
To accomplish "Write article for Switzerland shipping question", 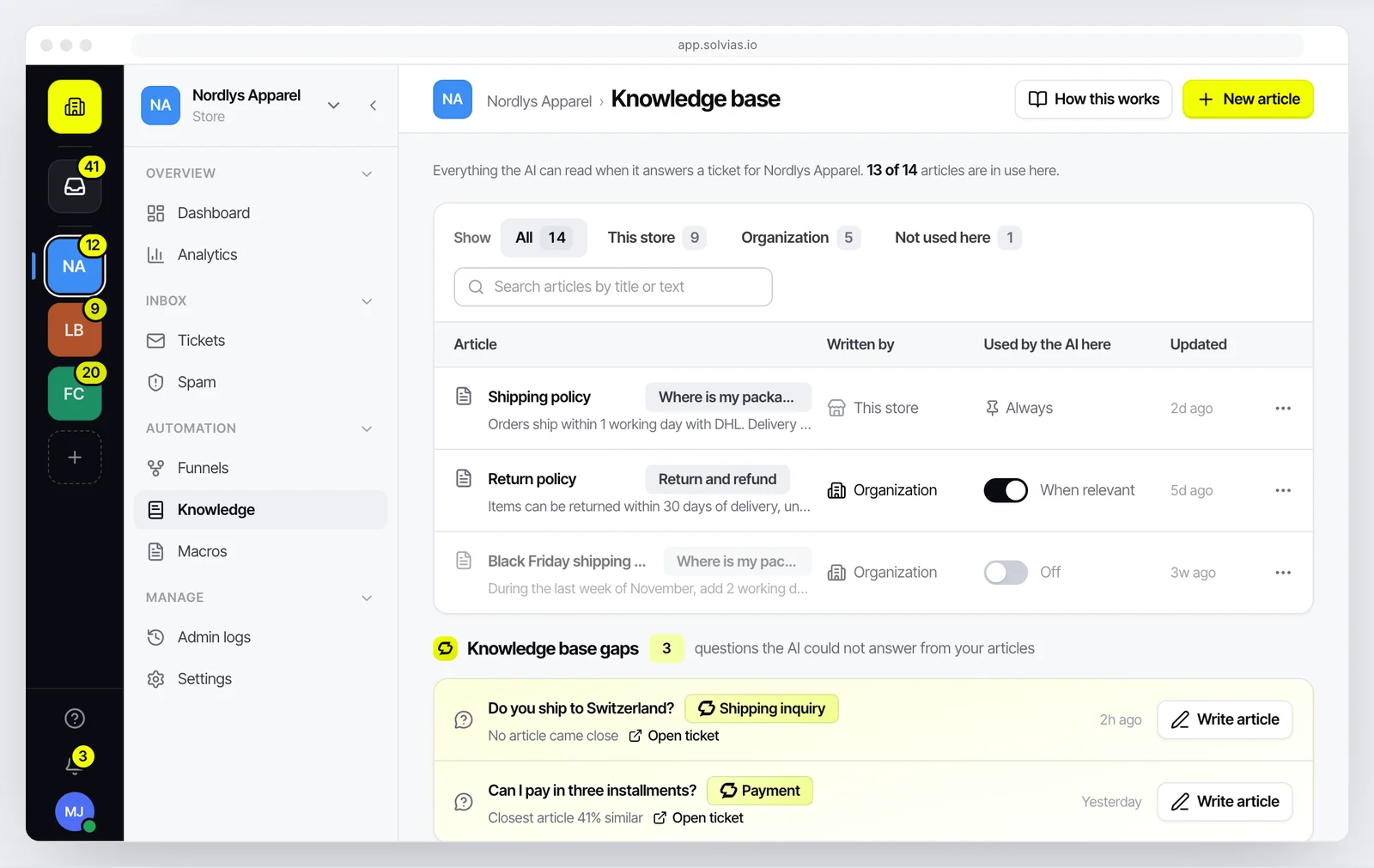I will tap(1225, 719).
